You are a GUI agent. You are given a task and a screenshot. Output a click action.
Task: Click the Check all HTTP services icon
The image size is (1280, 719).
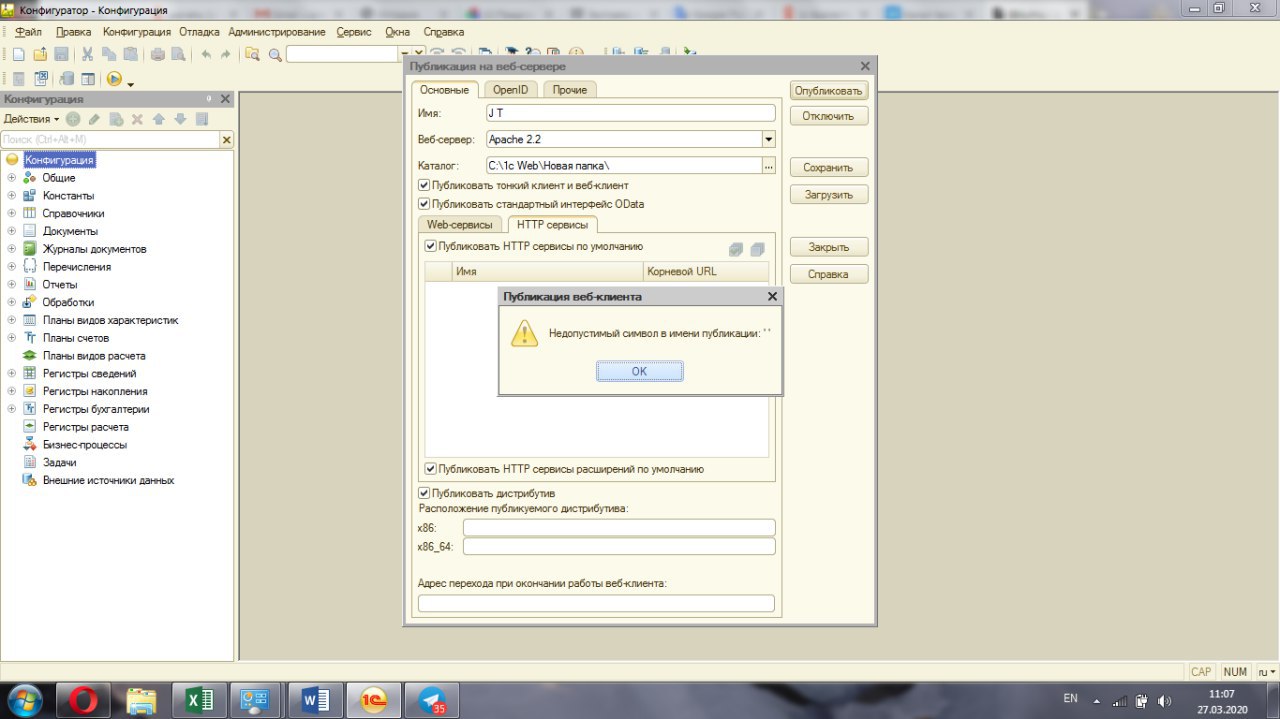tap(737, 249)
